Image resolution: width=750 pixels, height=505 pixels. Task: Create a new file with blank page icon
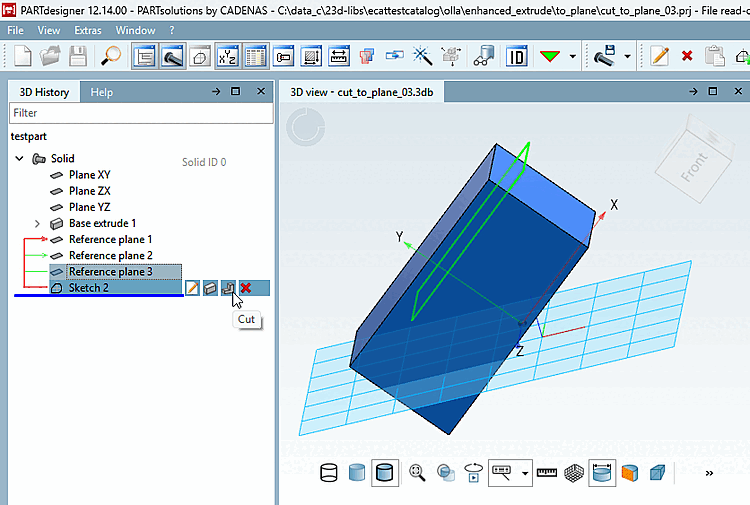pyautogui.click(x=22, y=56)
